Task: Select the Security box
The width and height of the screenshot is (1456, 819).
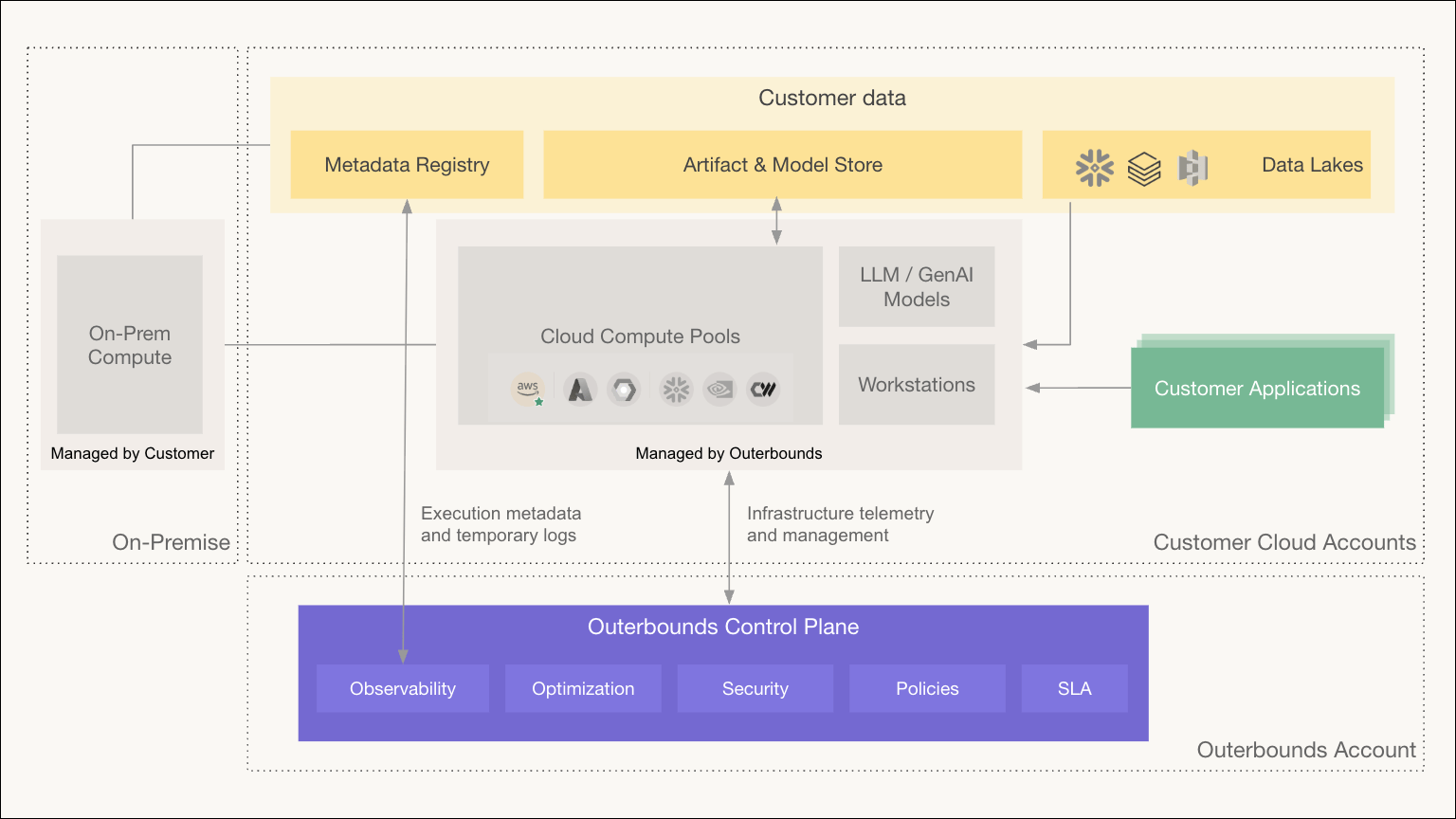Action: coord(755,689)
